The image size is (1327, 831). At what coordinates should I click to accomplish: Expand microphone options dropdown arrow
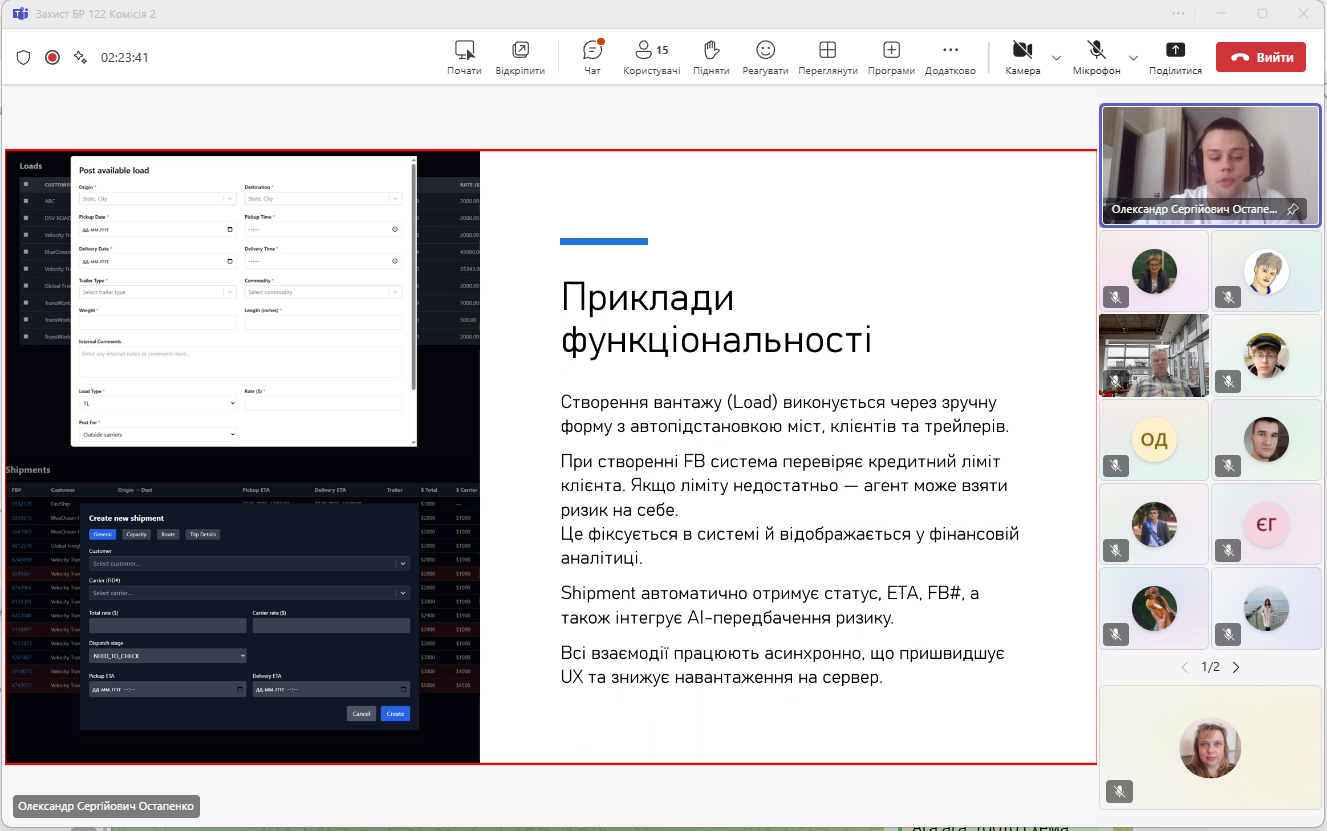pos(1133,57)
